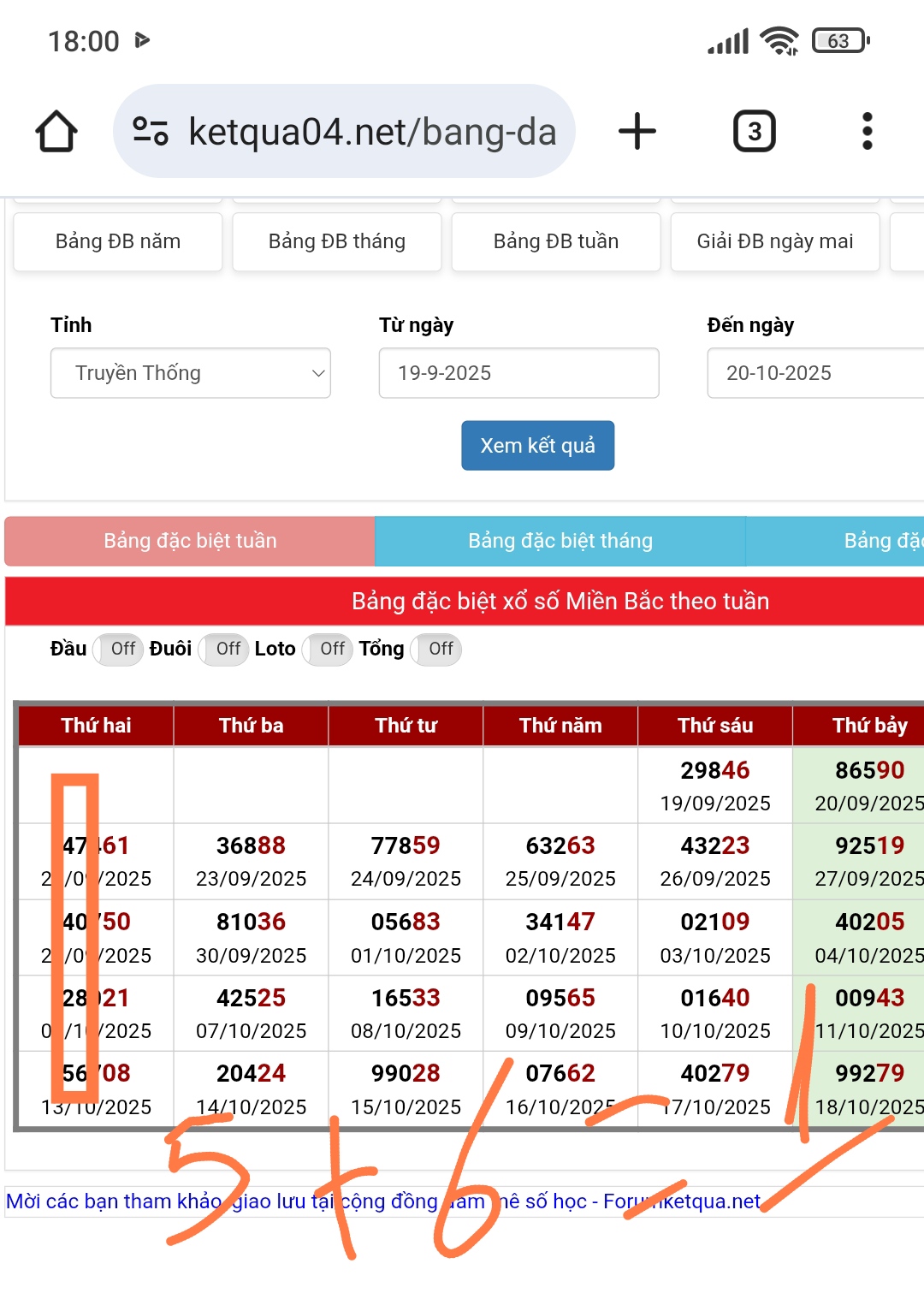
Task: Expand the Tỉnh dropdown Truyền Thống
Action: click(190, 373)
